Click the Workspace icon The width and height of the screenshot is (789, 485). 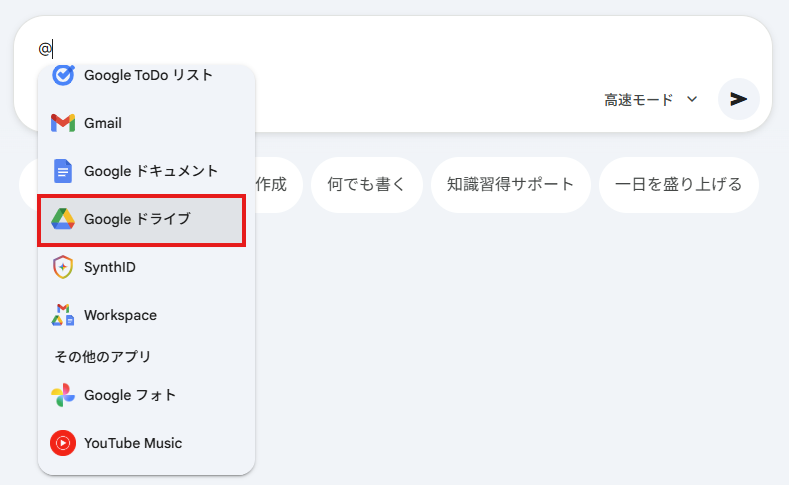click(x=63, y=315)
